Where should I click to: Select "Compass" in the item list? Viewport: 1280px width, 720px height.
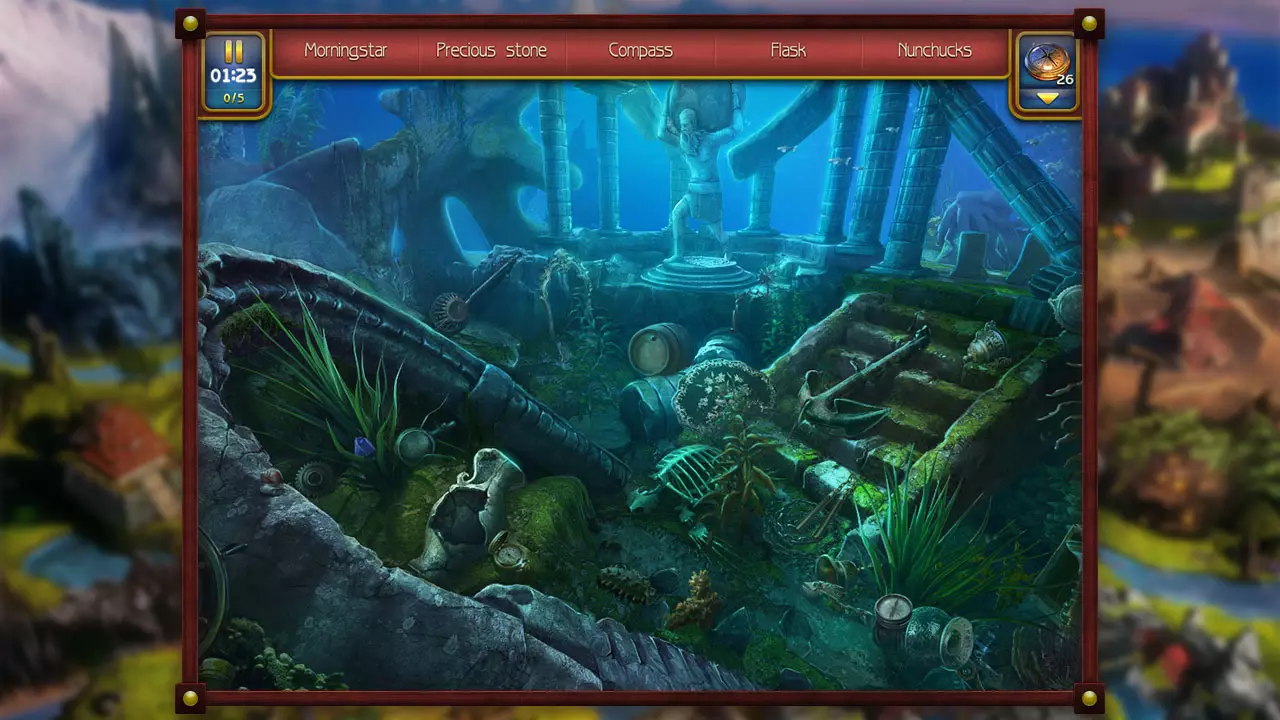pos(641,50)
